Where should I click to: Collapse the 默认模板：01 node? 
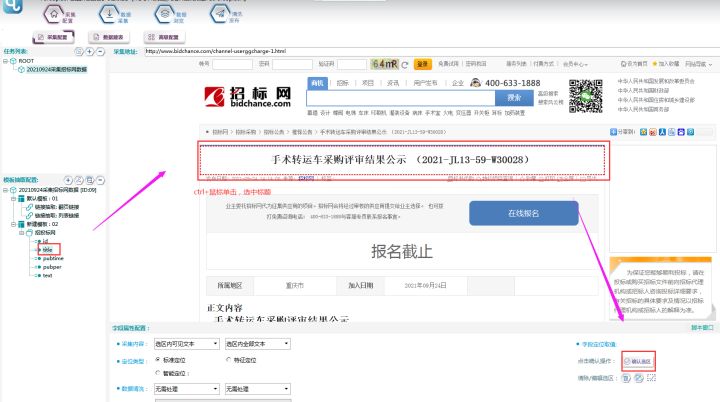(x=13, y=198)
